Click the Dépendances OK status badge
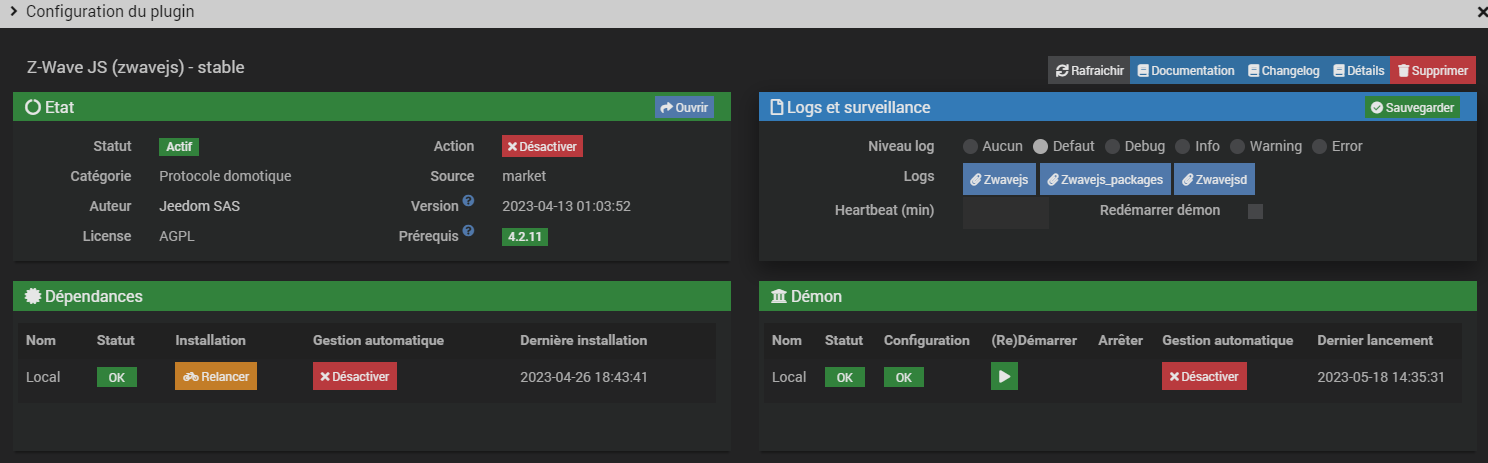This screenshot has width=1488, height=463. click(117, 377)
